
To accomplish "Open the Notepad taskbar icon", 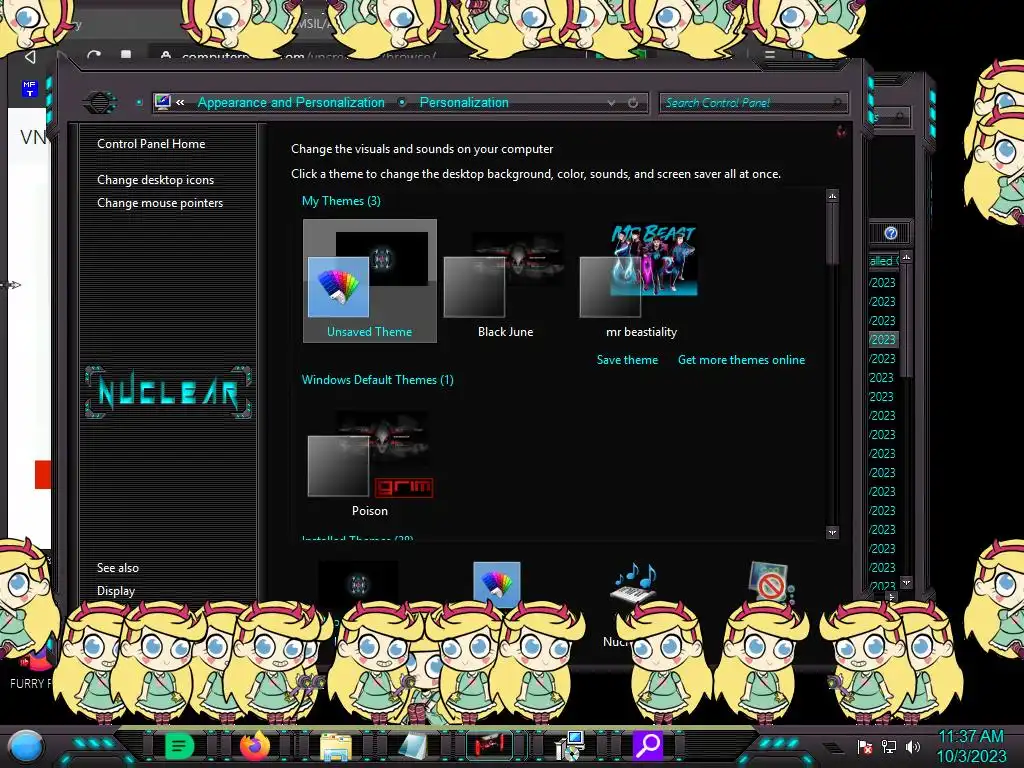I will (x=413, y=746).
